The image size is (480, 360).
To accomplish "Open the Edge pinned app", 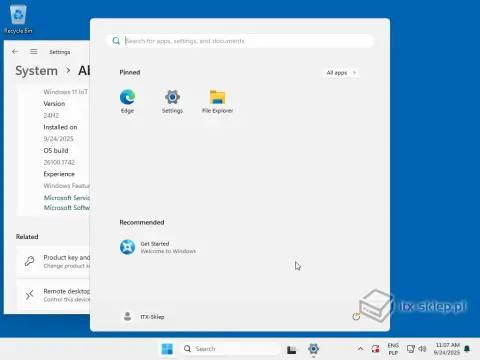I will [x=127, y=101].
